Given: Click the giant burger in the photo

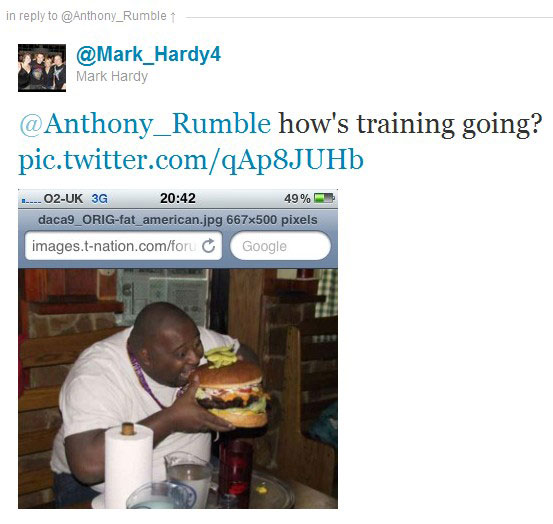Looking at the screenshot, I should 231,393.
